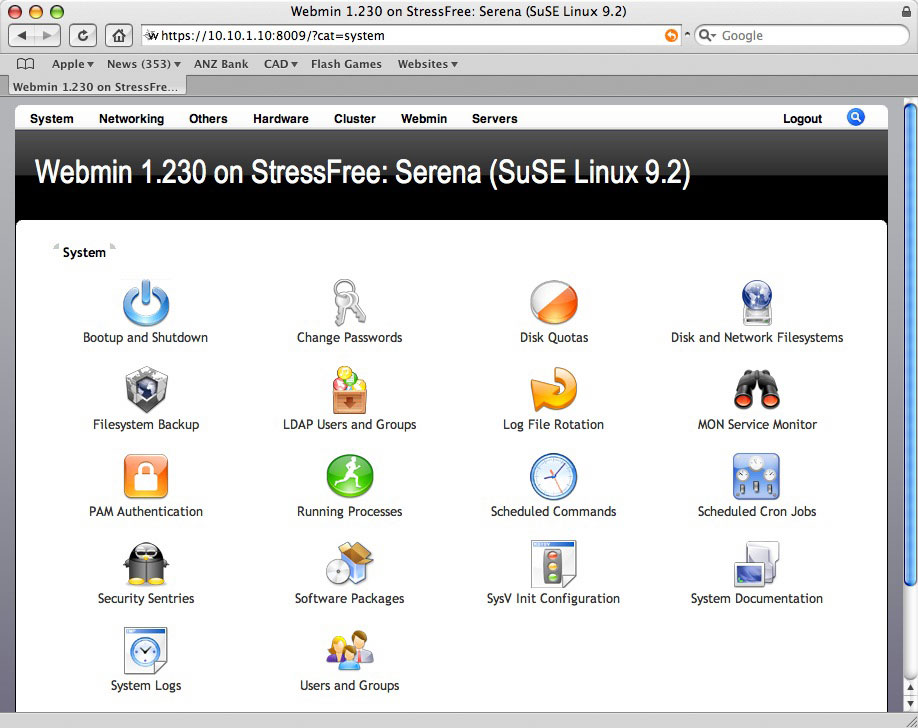Click the Logout link

[x=802, y=118]
